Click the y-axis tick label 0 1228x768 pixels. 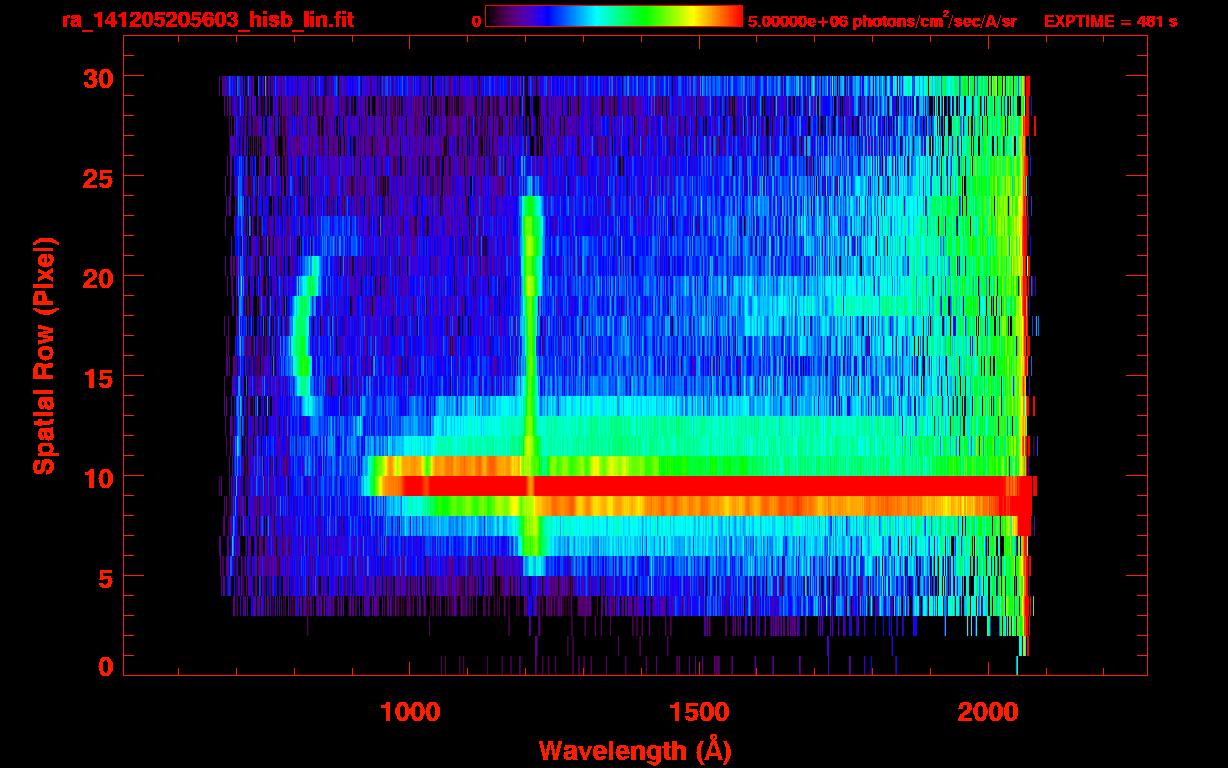click(107, 667)
